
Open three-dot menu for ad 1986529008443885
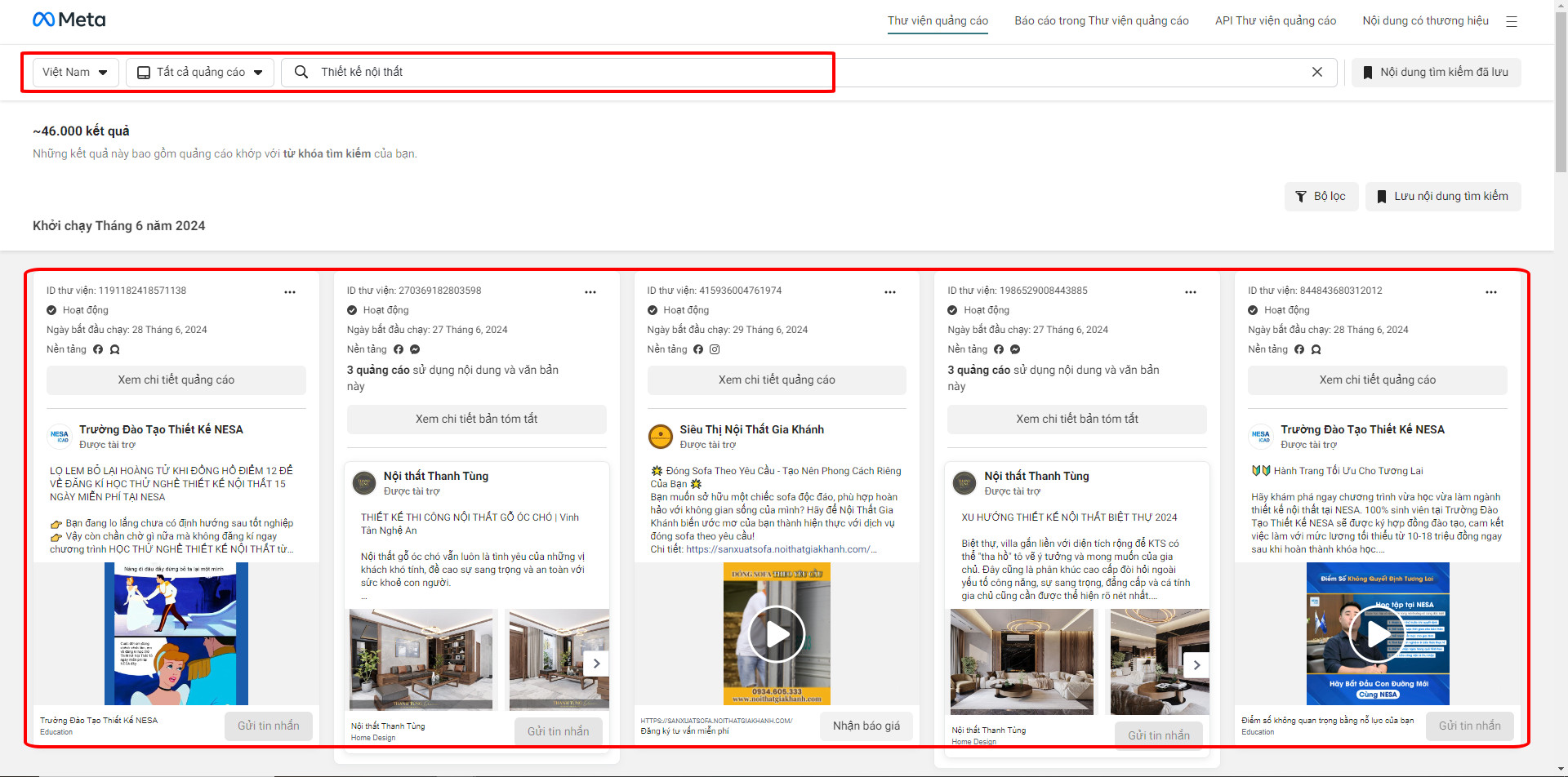(1191, 291)
